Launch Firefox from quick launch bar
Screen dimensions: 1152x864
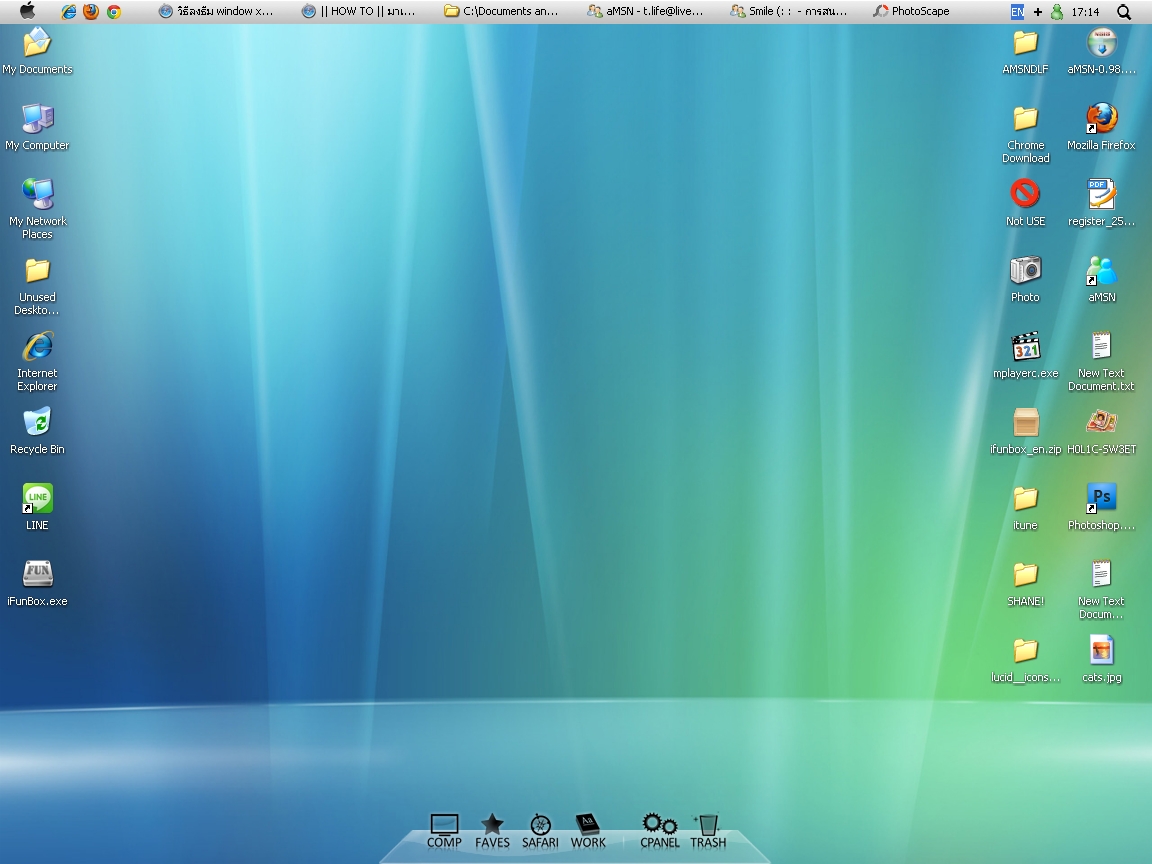point(90,11)
